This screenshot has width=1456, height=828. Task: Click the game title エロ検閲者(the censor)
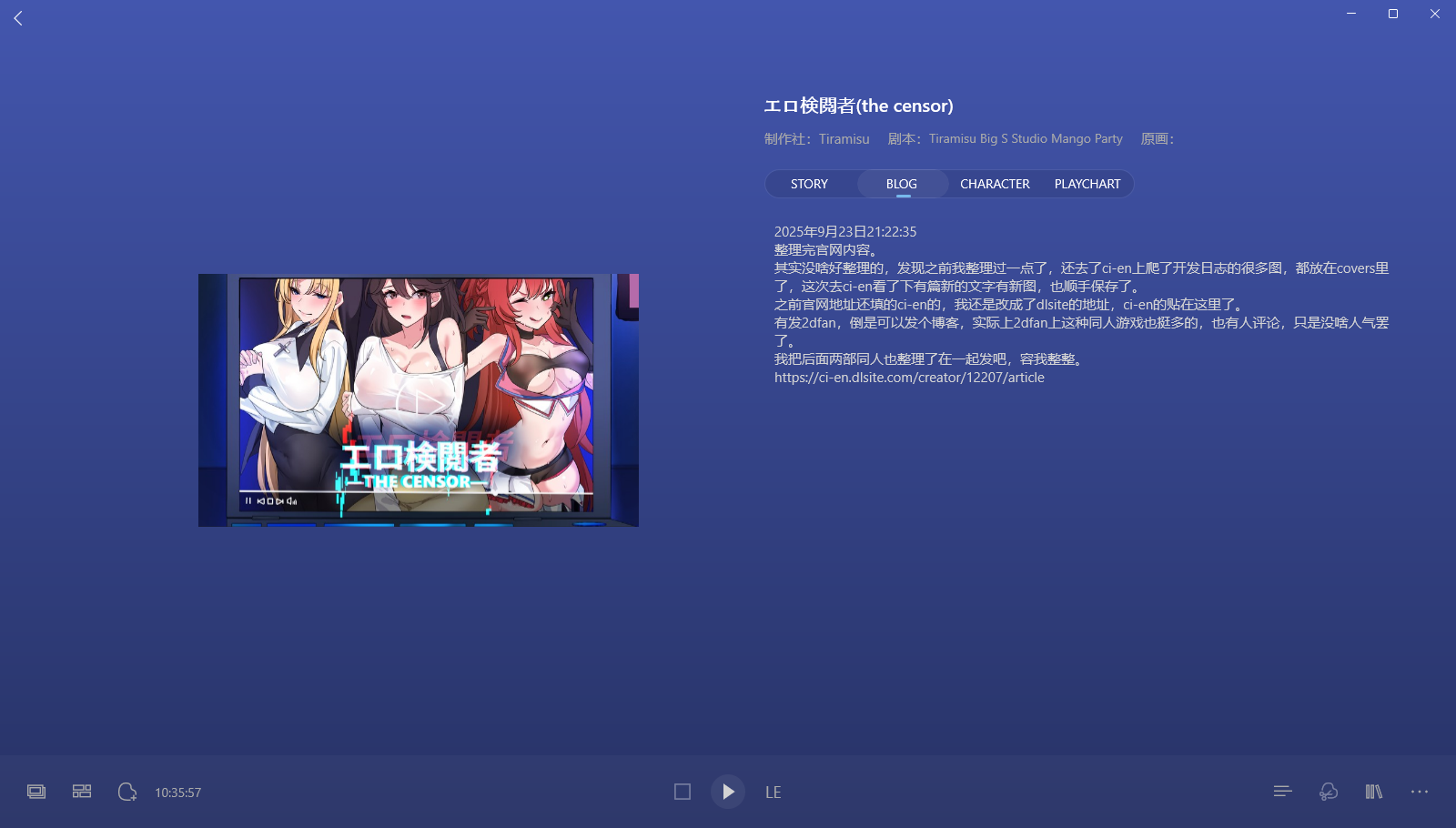click(x=858, y=106)
